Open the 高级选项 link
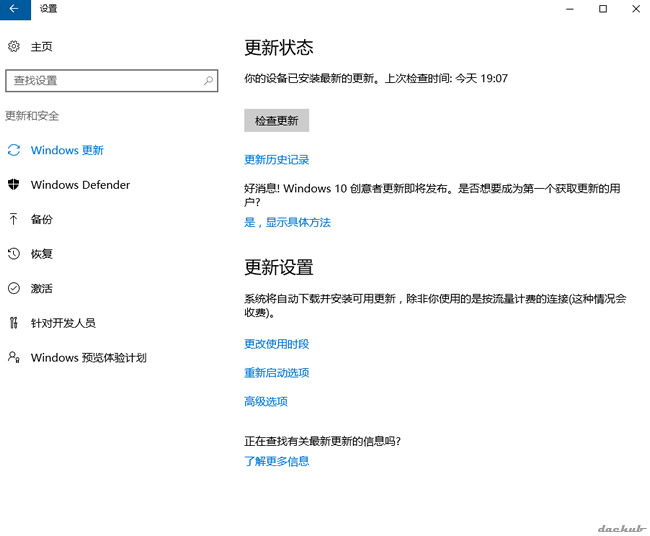650x536 pixels. point(266,401)
